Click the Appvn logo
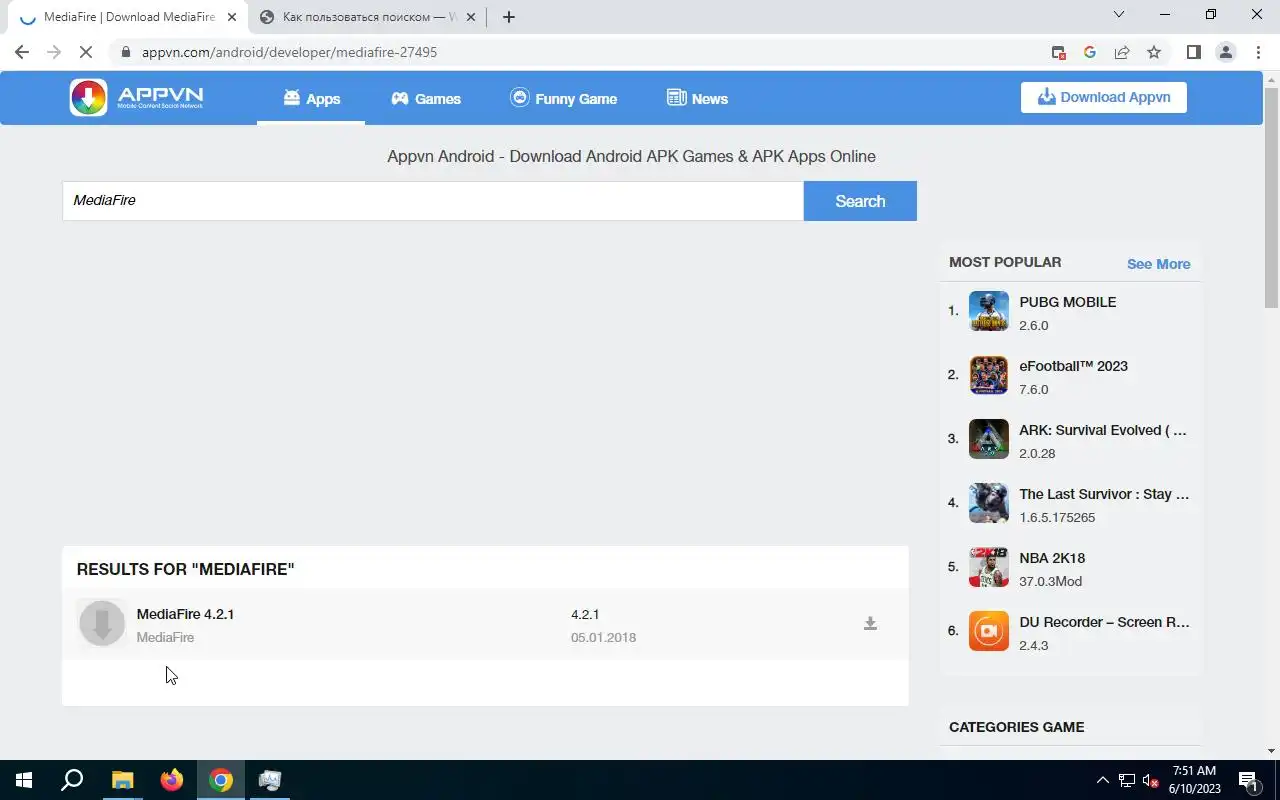 coord(137,98)
